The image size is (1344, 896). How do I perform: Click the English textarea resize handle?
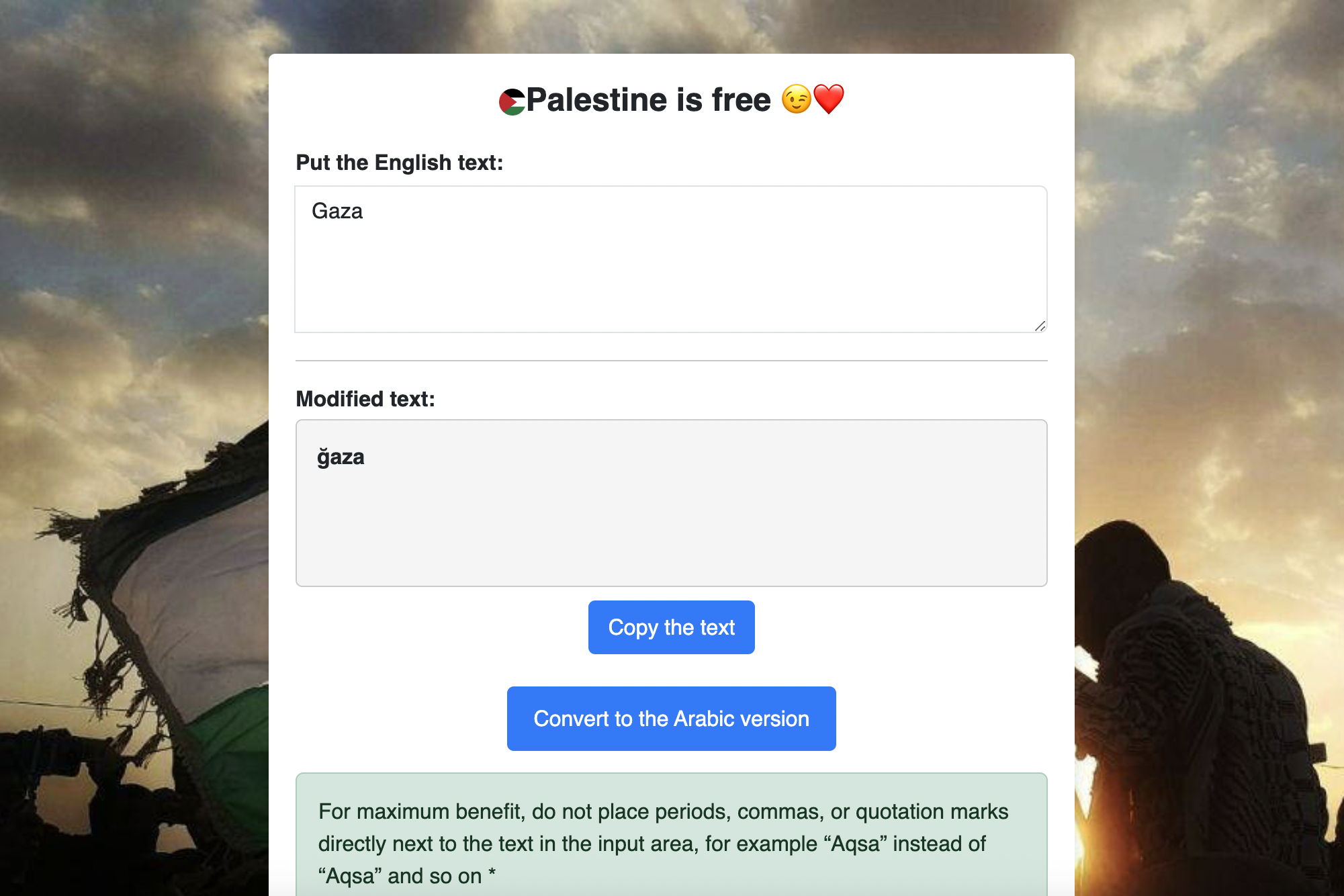[1040, 326]
